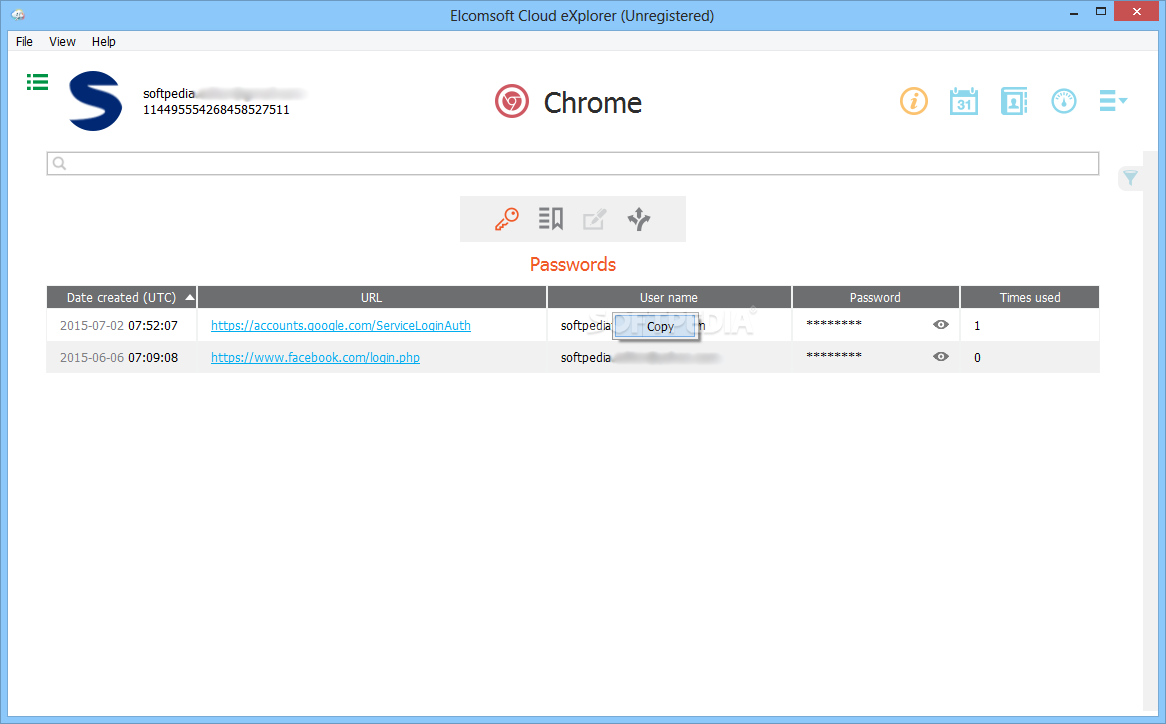Click the masked password in Google row
The image size is (1166, 724).
(x=834, y=324)
